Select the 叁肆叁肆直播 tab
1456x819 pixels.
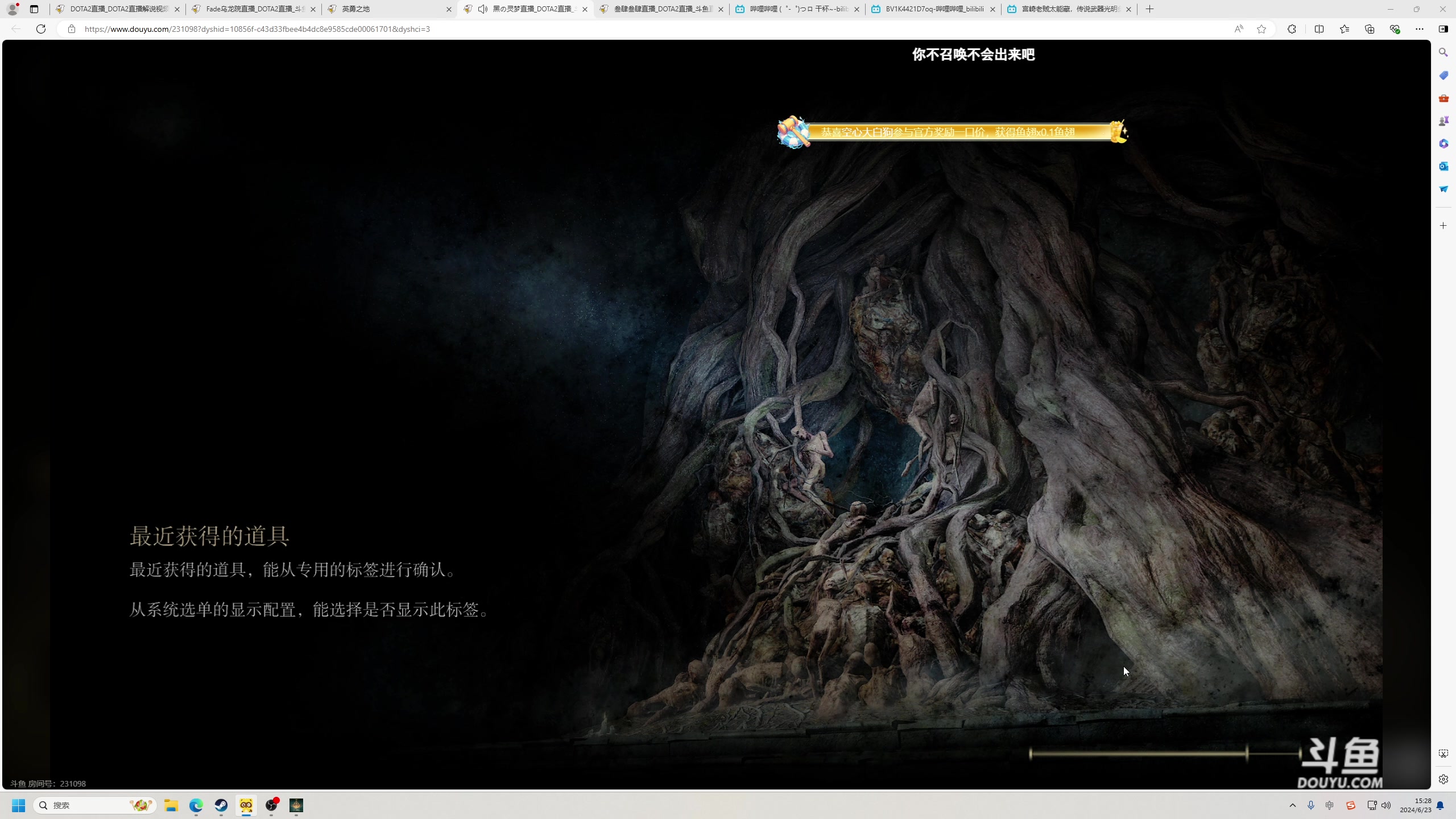click(x=661, y=9)
